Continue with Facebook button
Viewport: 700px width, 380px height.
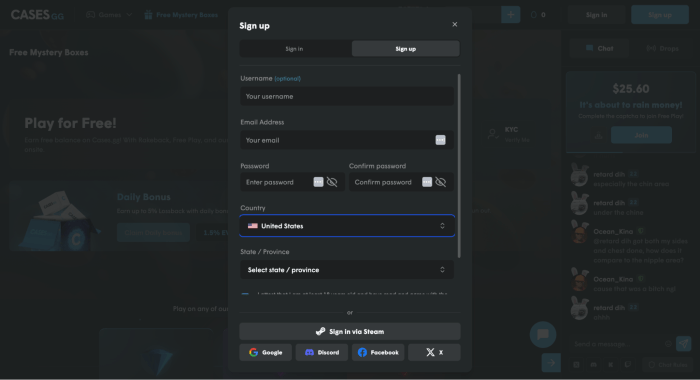[378, 352]
